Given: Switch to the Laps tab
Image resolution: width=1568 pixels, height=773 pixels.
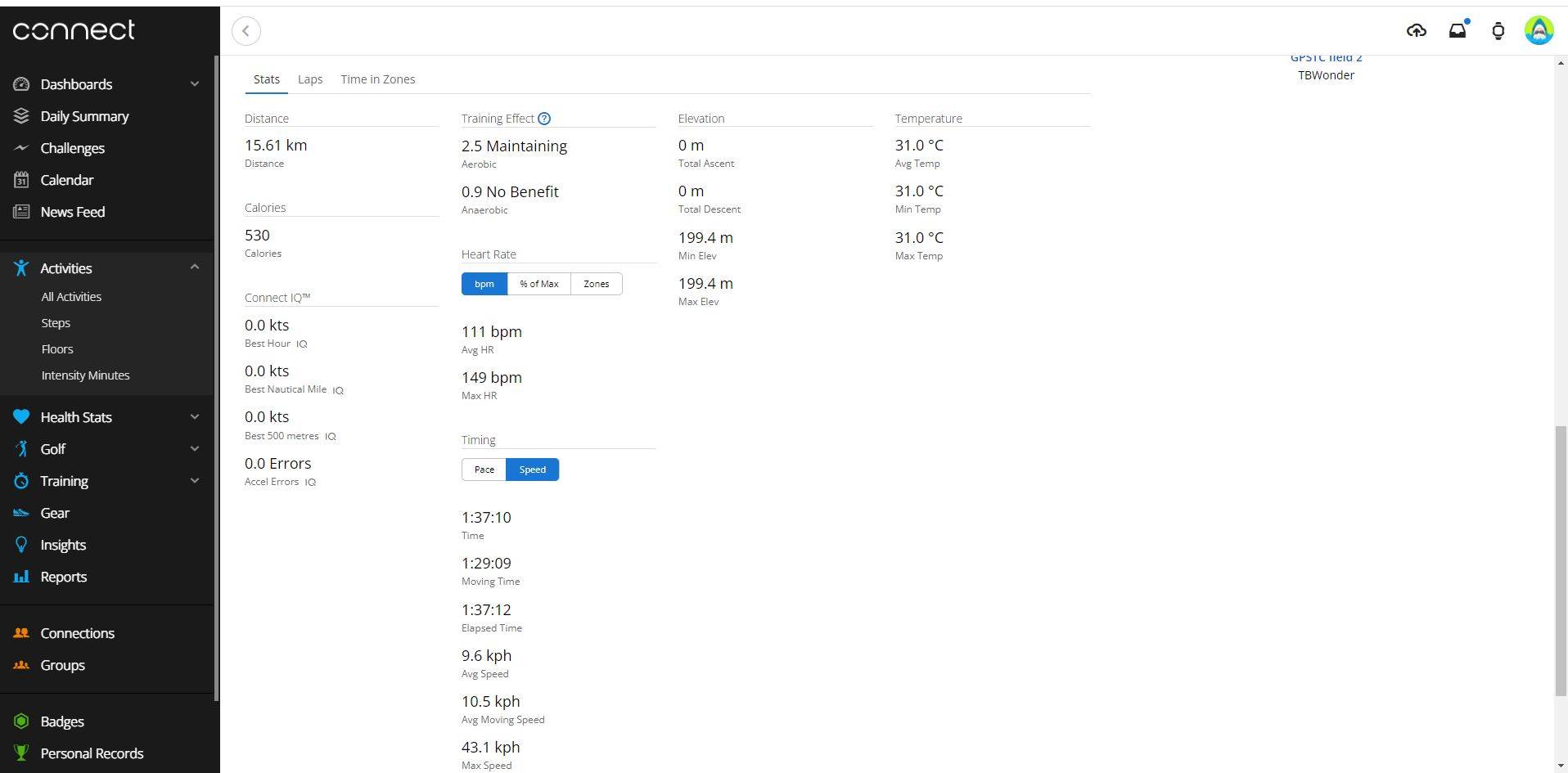Looking at the screenshot, I should pyautogui.click(x=309, y=79).
